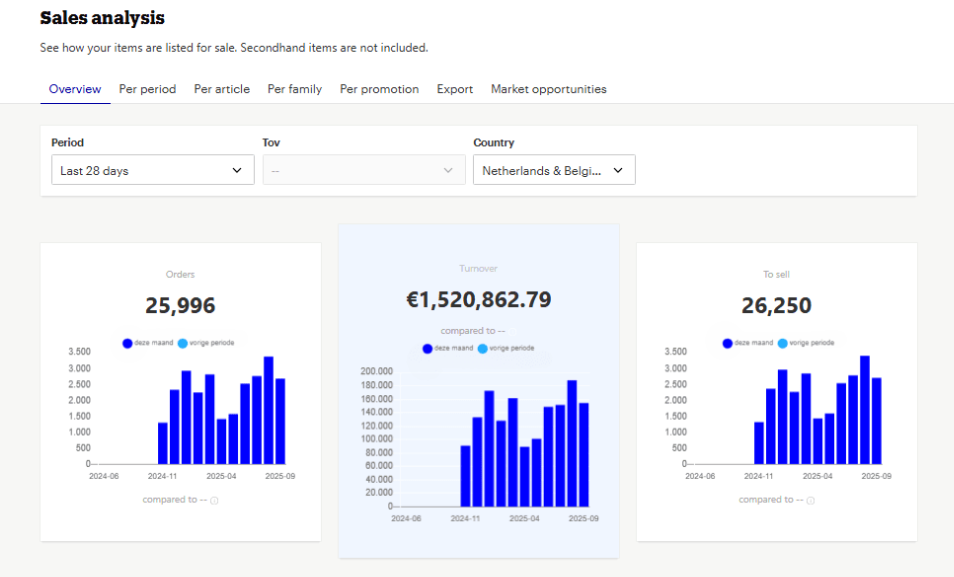The height and width of the screenshot is (577, 954).
Task: Click the to-sell total 26,250
Action: [x=776, y=305]
